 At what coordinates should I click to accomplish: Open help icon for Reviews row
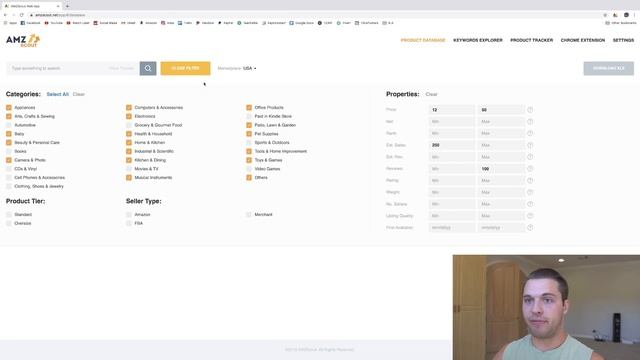click(x=530, y=169)
